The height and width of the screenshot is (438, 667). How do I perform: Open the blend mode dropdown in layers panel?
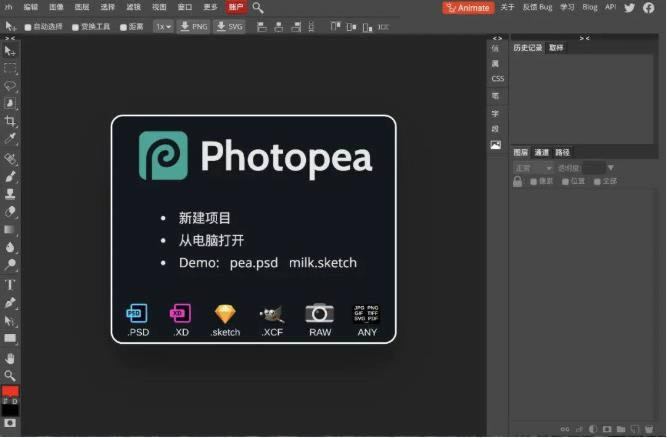533,168
